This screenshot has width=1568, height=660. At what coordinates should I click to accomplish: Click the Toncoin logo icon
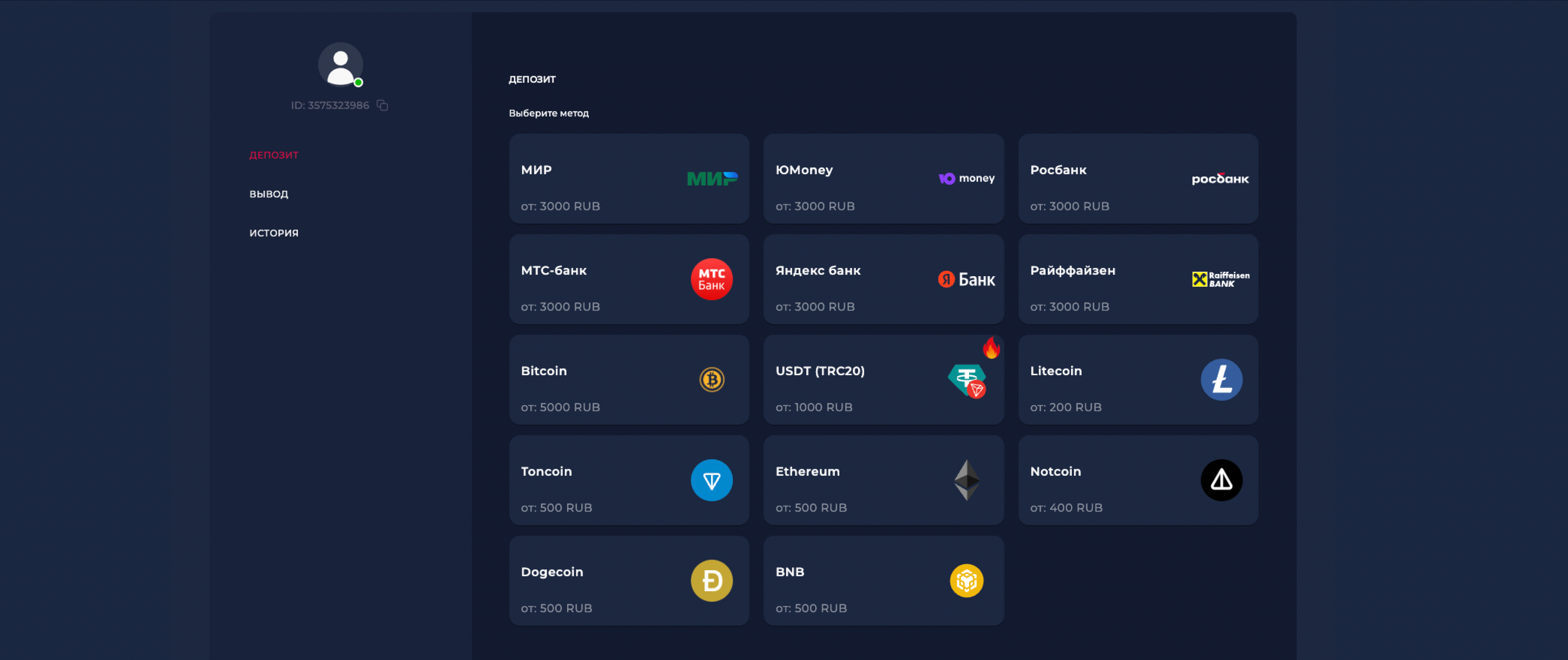[x=711, y=481]
